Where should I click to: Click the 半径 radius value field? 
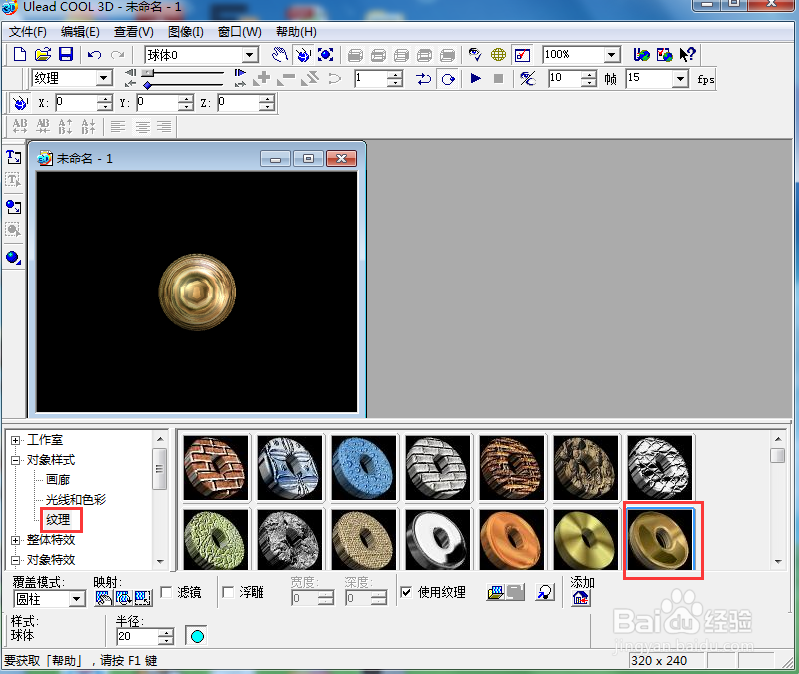(138, 636)
